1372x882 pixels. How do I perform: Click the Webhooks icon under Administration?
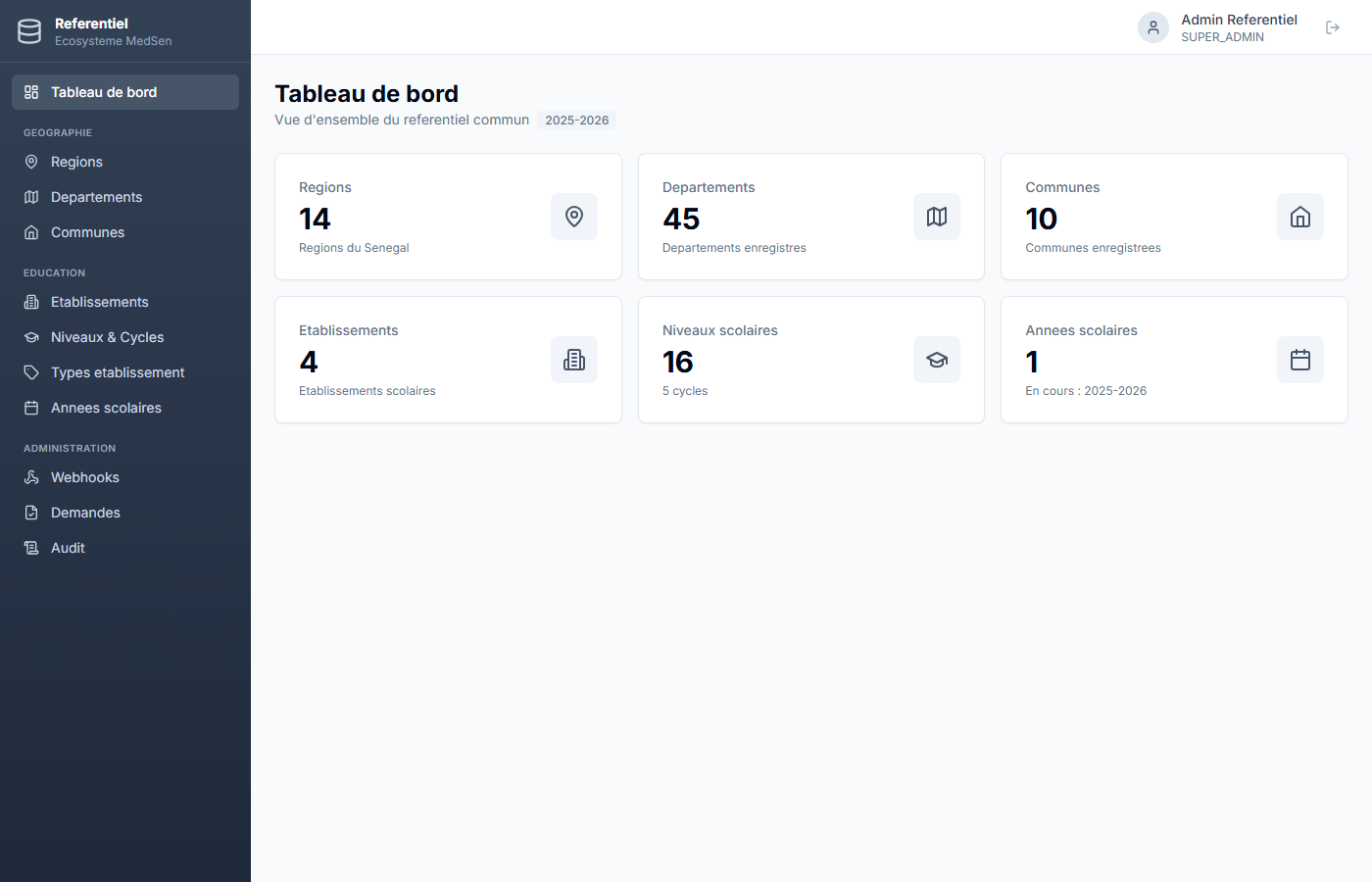coord(30,477)
